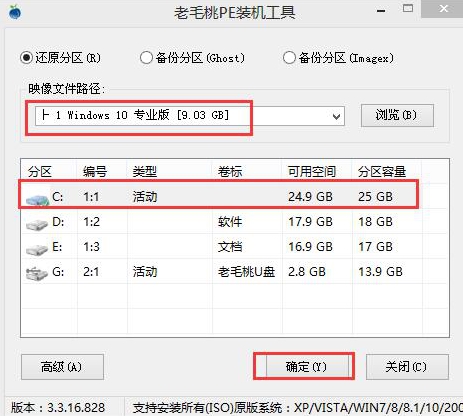
Task: Click the 2.8 GB free space value
Action: [307, 272]
